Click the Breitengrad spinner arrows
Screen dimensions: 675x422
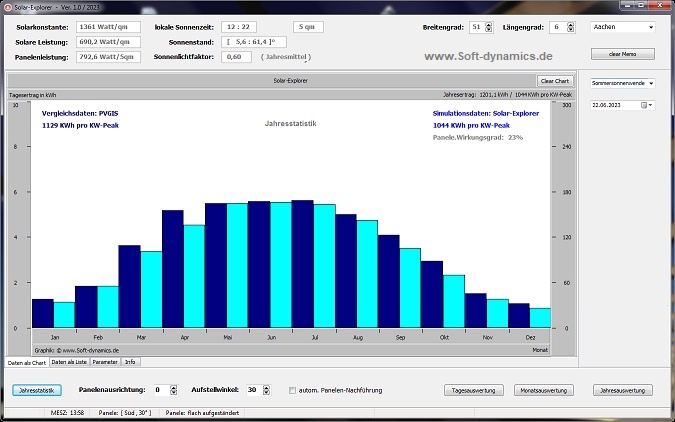(488, 26)
